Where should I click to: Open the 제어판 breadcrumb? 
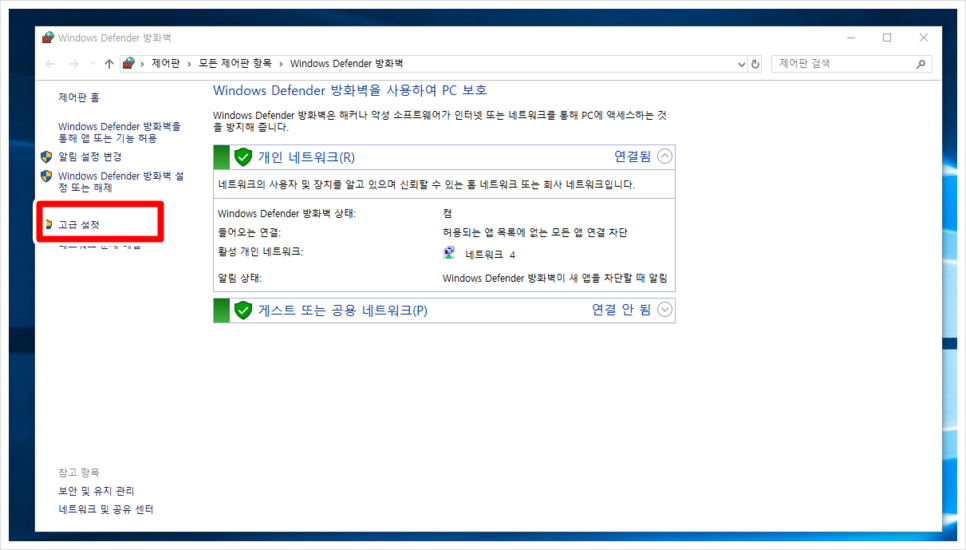click(166, 63)
